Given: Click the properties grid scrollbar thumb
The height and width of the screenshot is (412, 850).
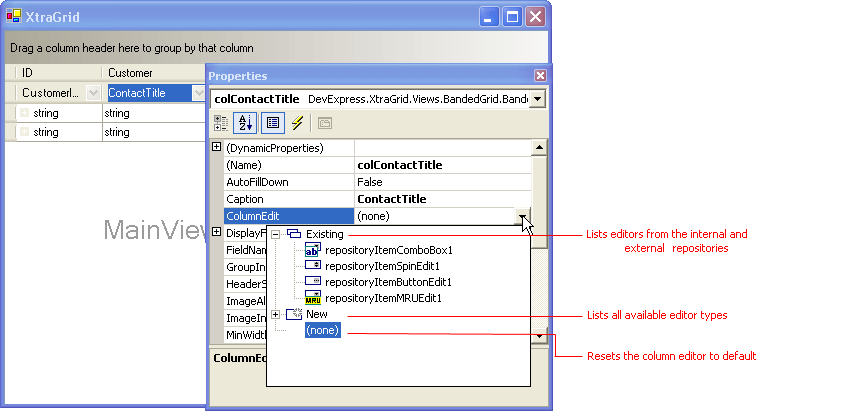Looking at the screenshot, I should (x=539, y=202).
